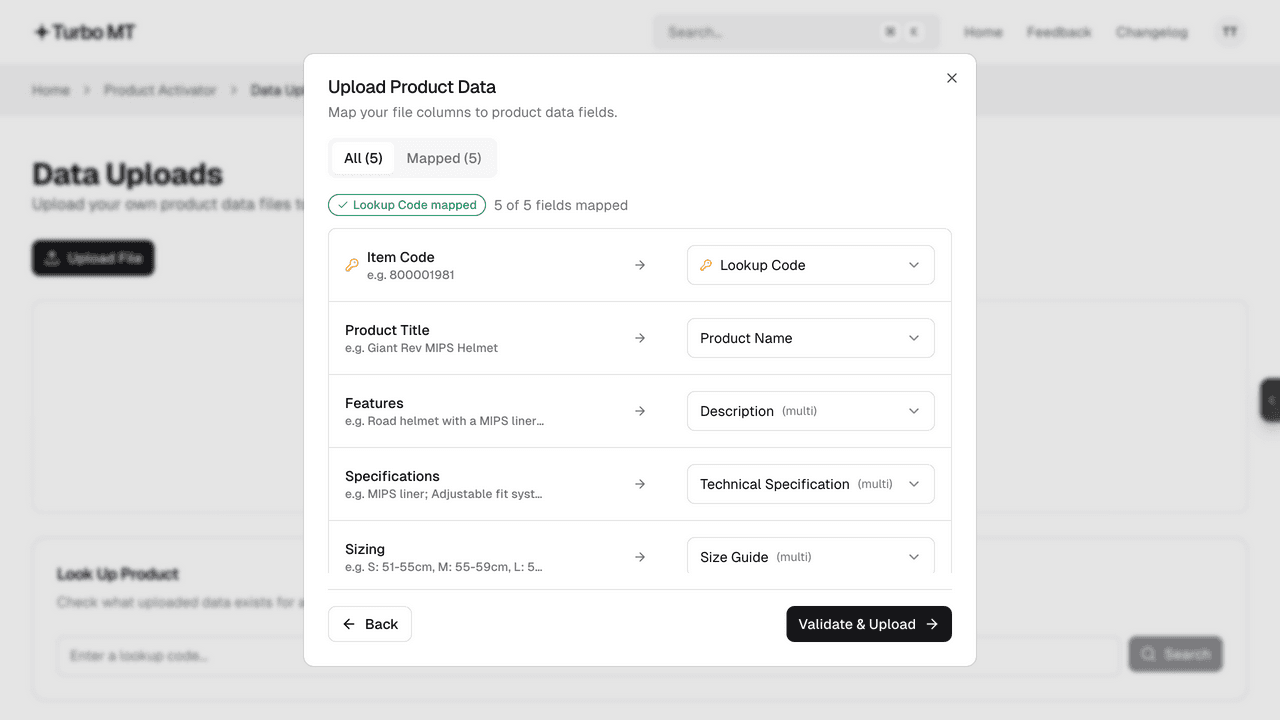Click the '5 of 5 fields mapped' text
1280x720 pixels.
pos(561,205)
